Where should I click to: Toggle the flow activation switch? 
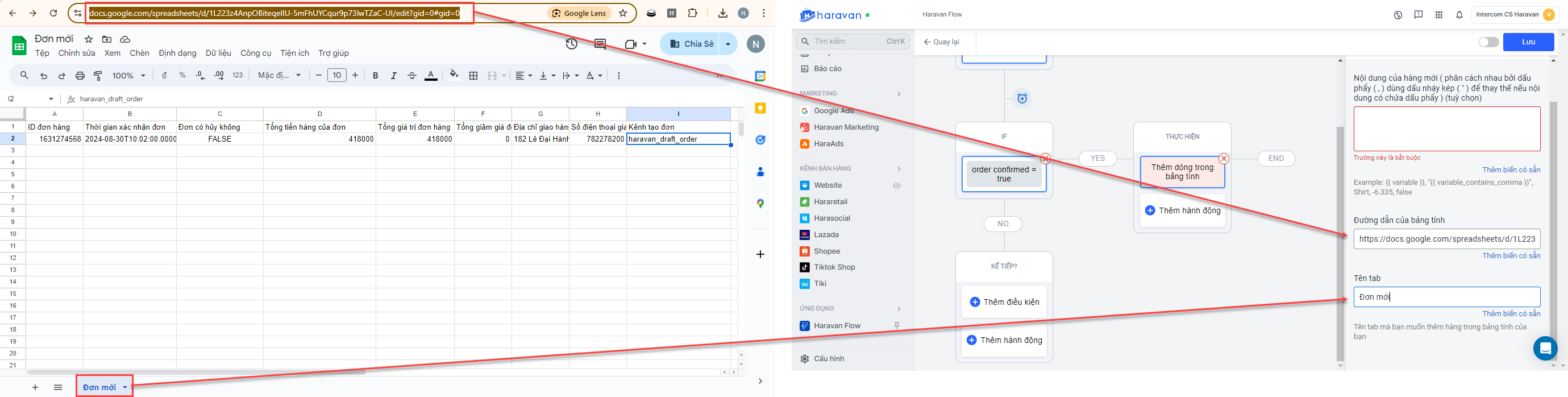pyautogui.click(x=1488, y=42)
